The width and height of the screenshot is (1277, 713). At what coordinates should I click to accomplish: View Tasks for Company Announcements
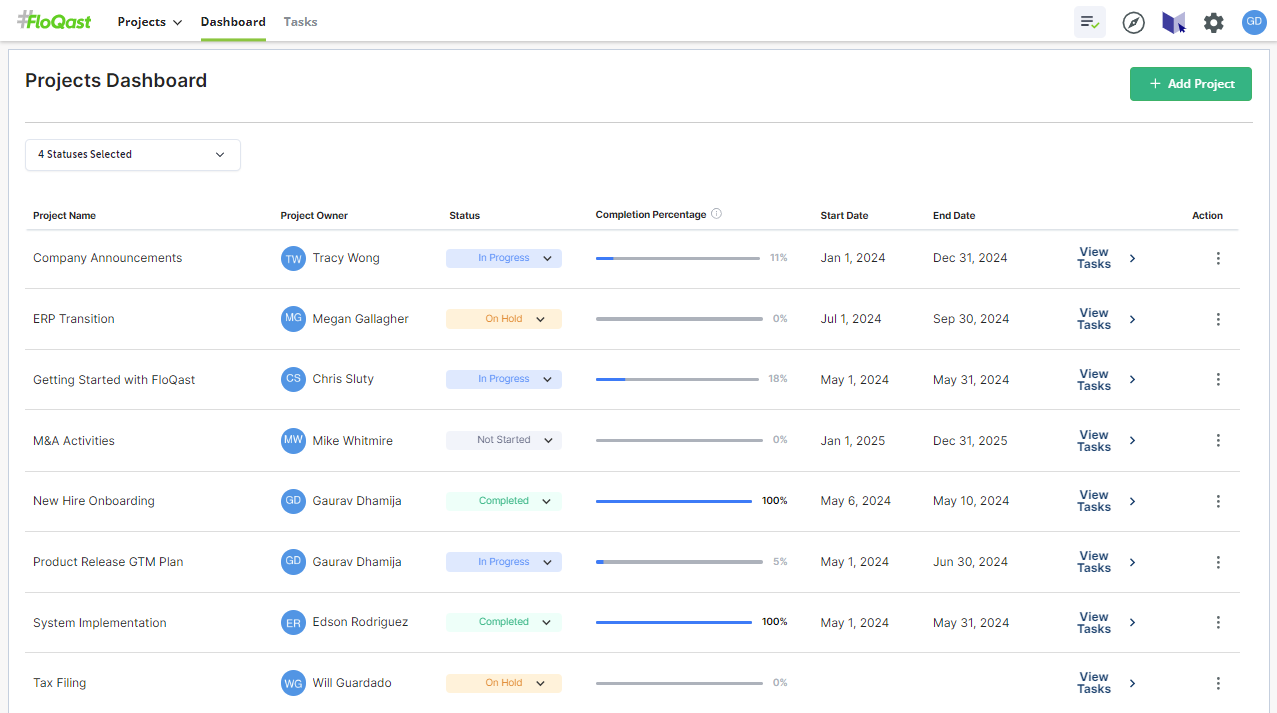[1106, 258]
